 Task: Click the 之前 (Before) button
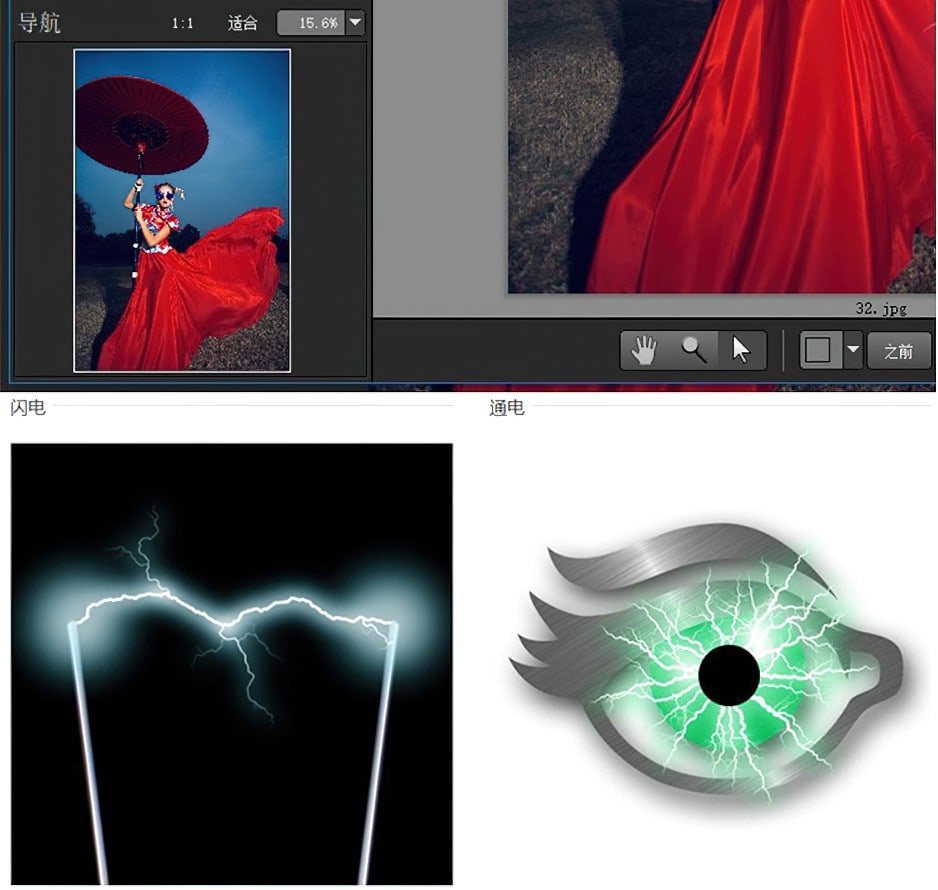[899, 351]
